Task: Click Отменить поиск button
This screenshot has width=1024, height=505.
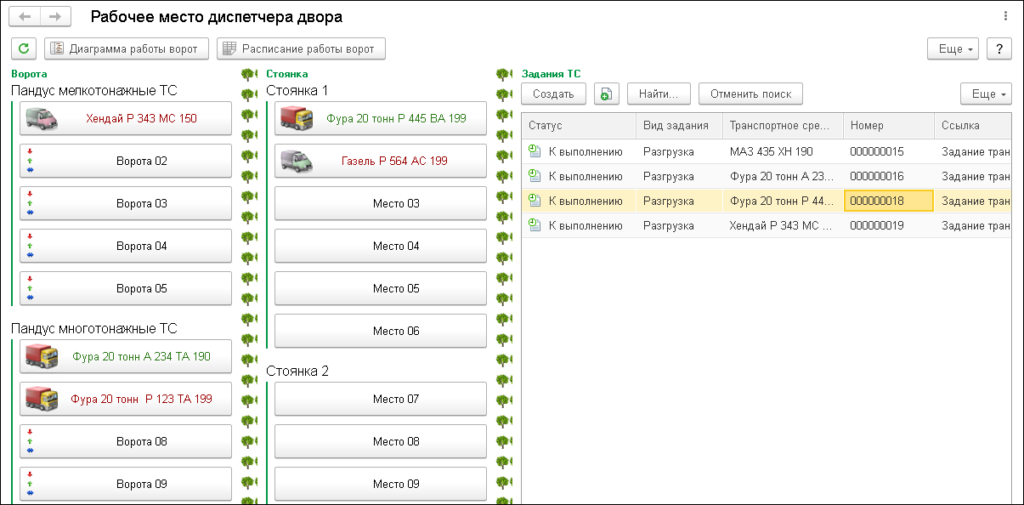Action: tap(750, 93)
